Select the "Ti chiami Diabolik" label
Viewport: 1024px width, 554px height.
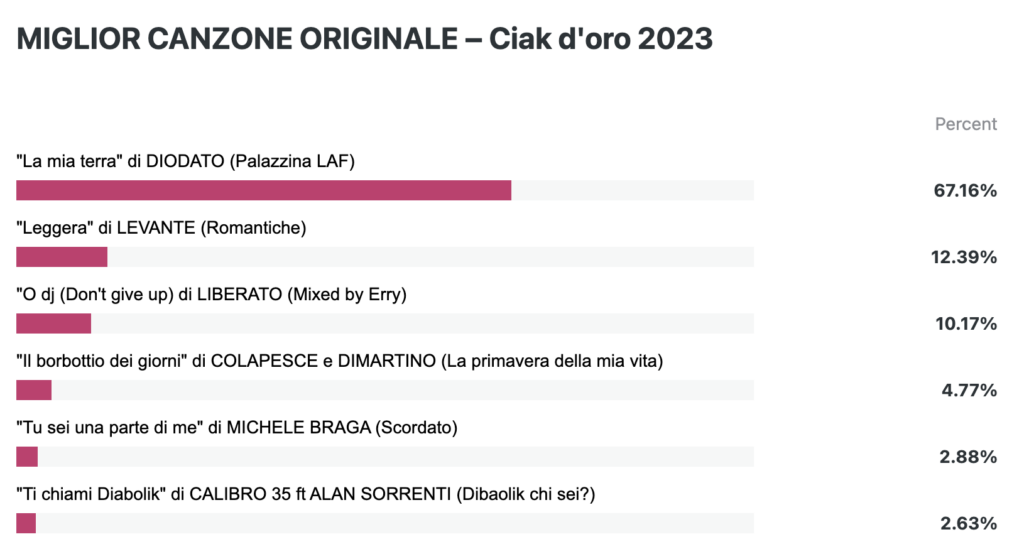click(306, 495)
